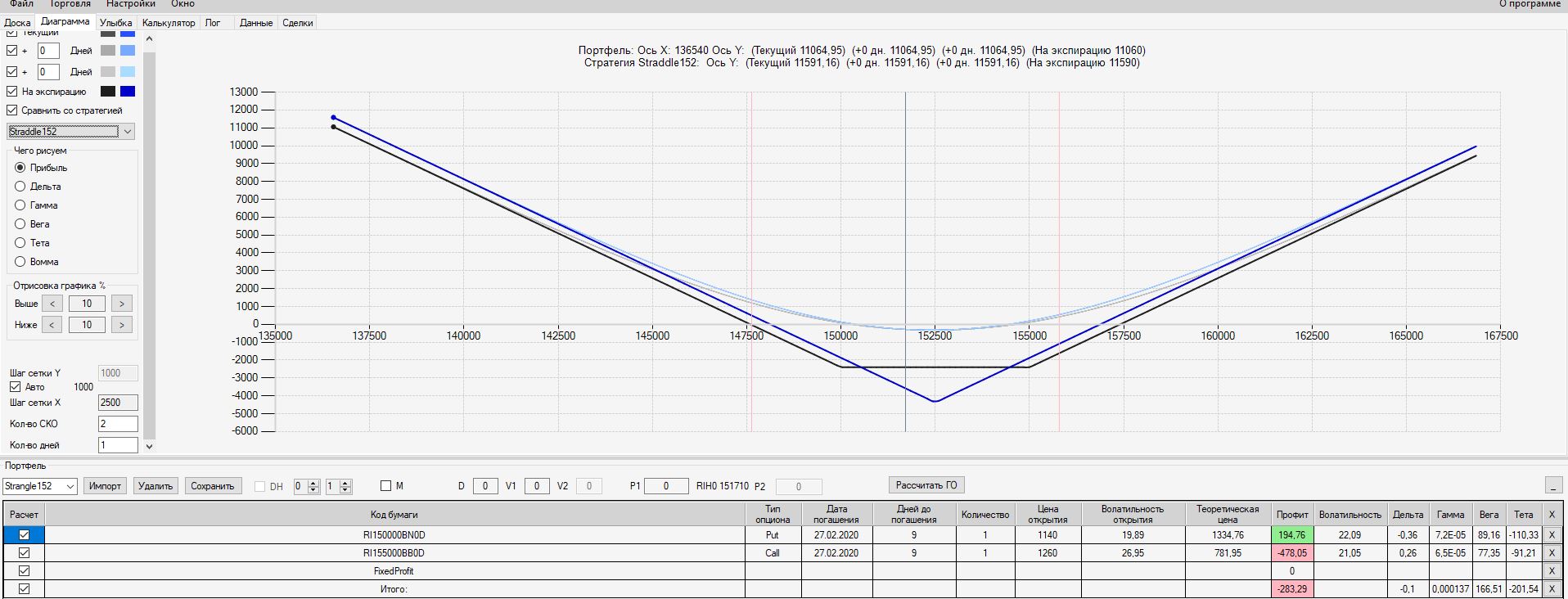Click the light blue Дней color swatch
Viewport: 1568px width, 599px height.
tap(128, 72)
